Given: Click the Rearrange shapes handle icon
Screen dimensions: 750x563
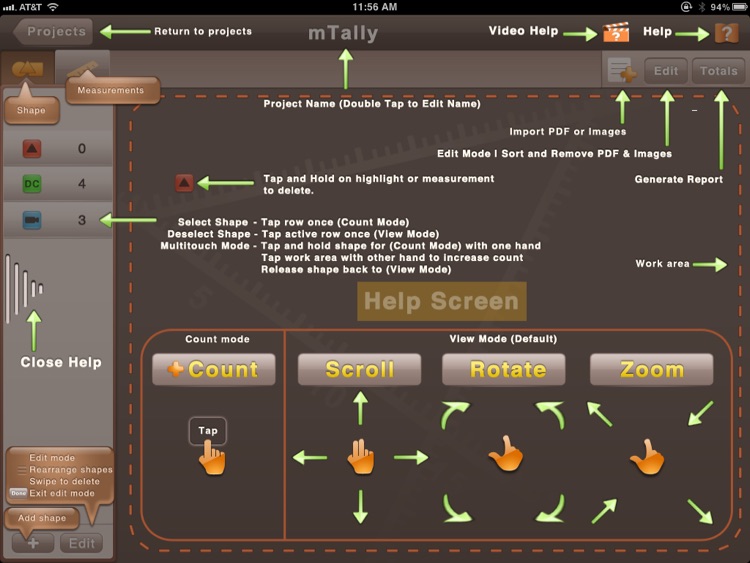Looking at the screenshot, I should pyautogui.click(x=22, y=470).
